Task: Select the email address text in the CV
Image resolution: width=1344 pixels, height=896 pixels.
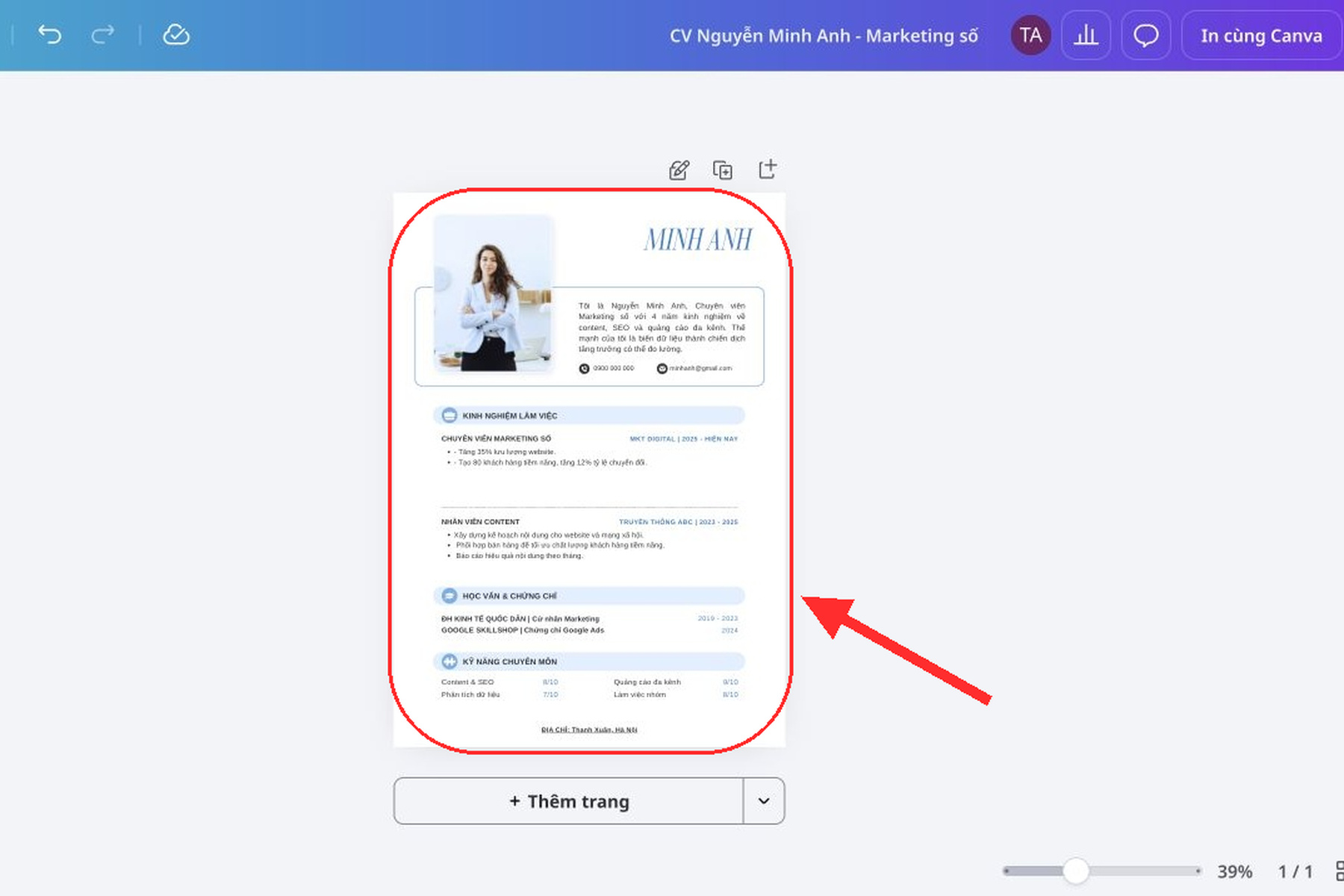Action: tap(700, 368)
